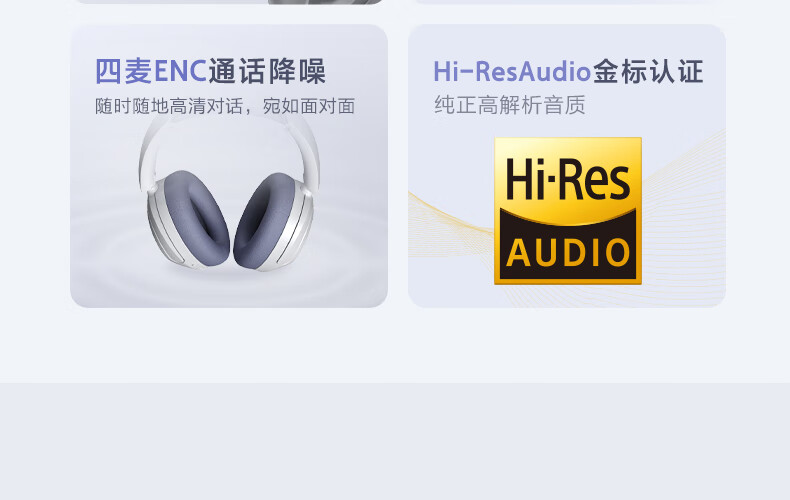This screenshot has width=790, height=500.
Task: Click the 金标认证 heading text
Action: (648, 72)
